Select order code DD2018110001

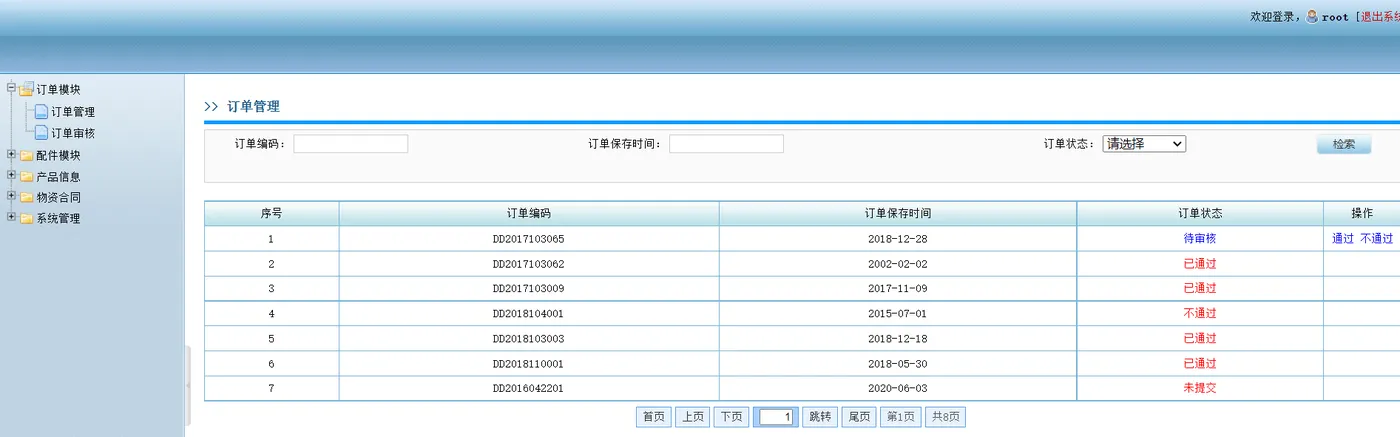click(x=529, y=364)
